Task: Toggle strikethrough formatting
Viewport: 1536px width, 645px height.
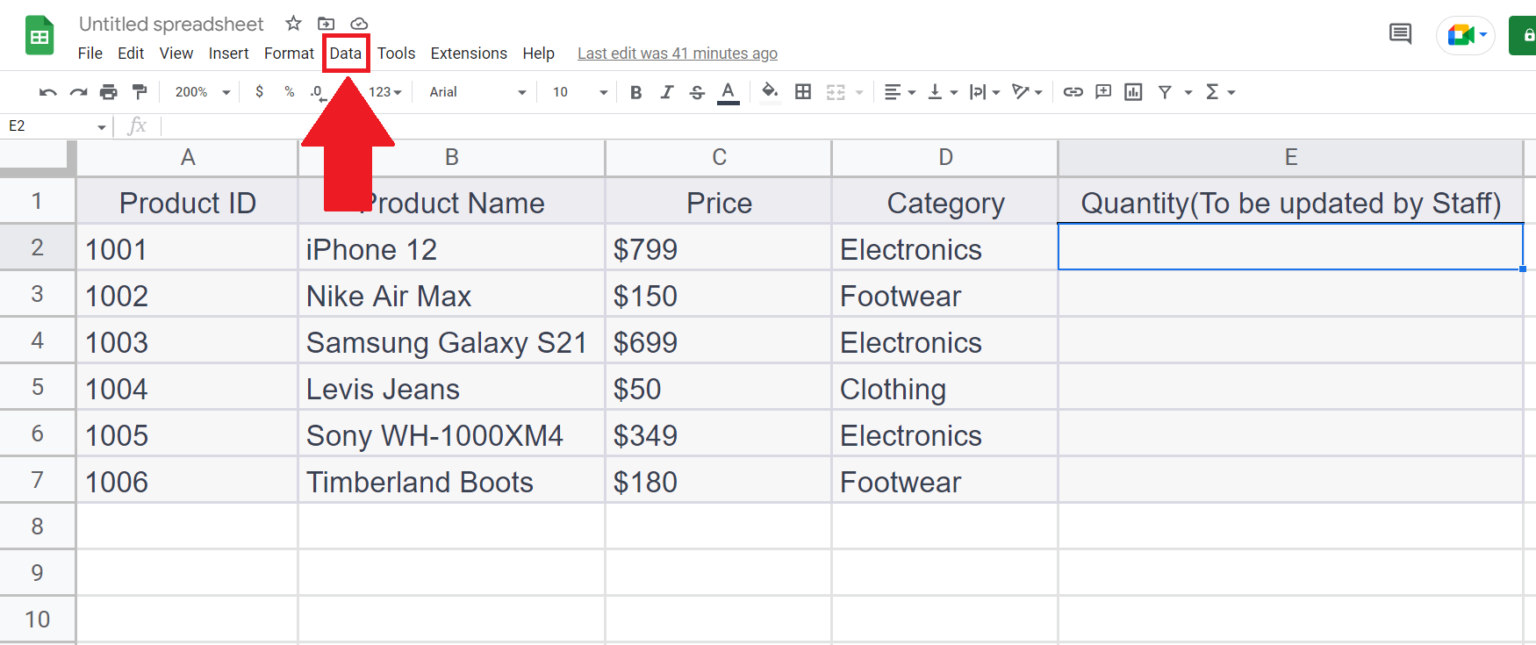Action: click(x=697, y=92)
